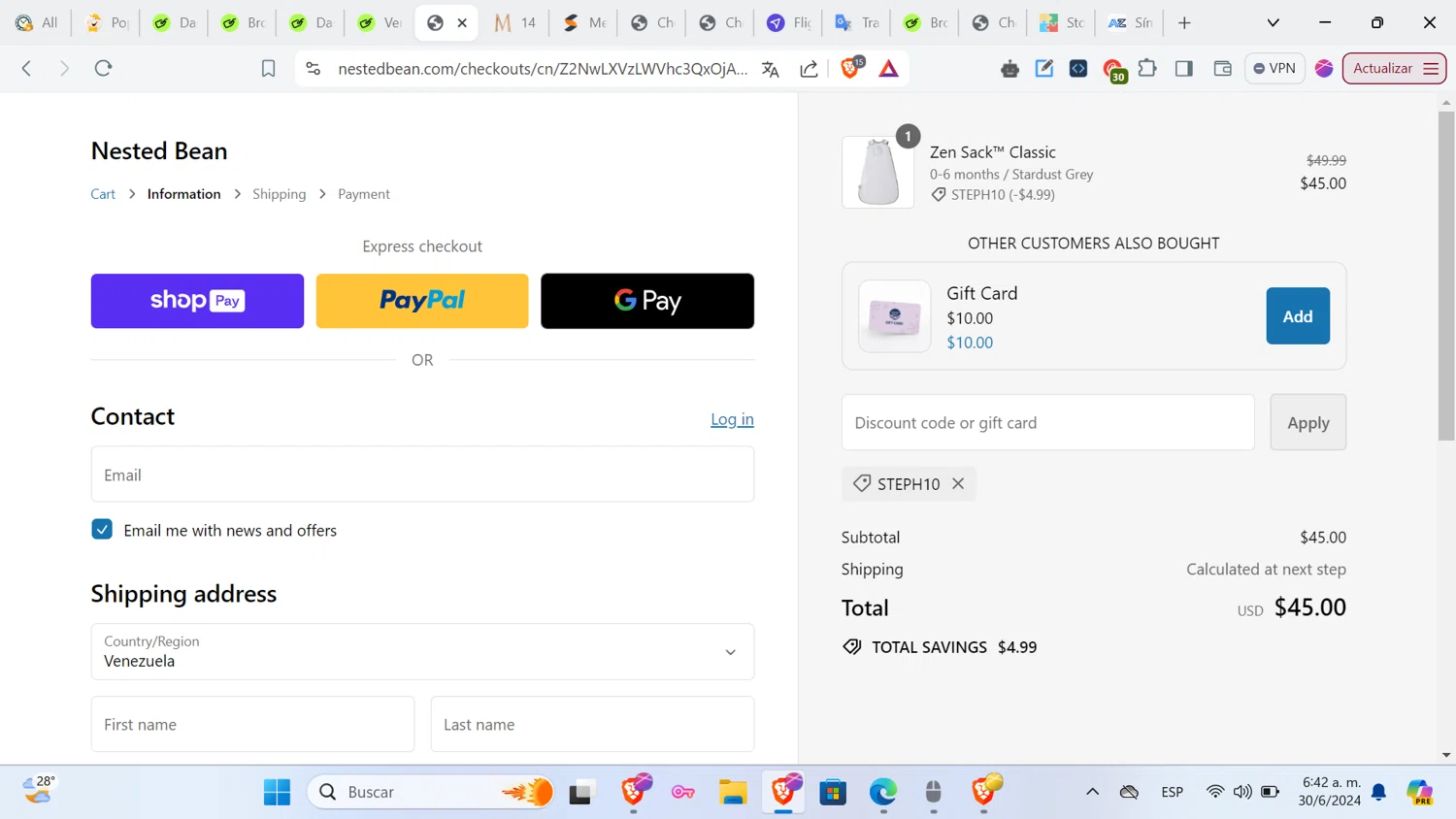This screenshot has width=1456, height=819.
Task: Open the extension with badge 30
Action: click(x=1113, y=70)
